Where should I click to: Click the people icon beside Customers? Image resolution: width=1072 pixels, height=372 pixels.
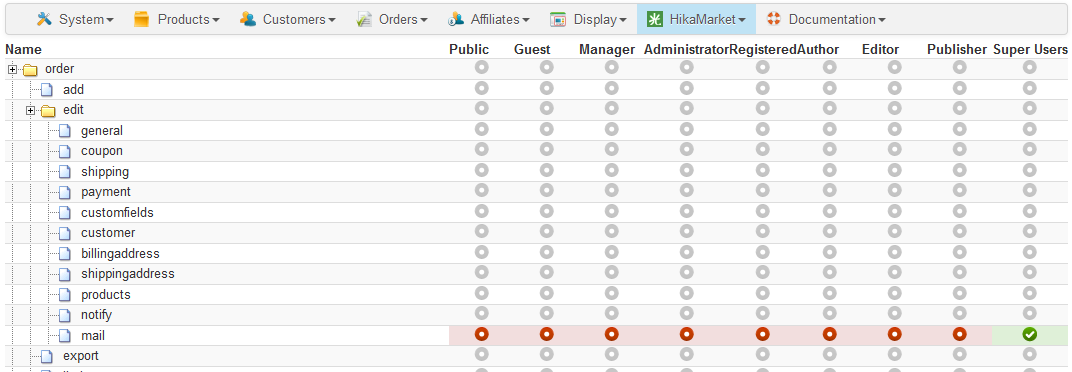(247, 19)
